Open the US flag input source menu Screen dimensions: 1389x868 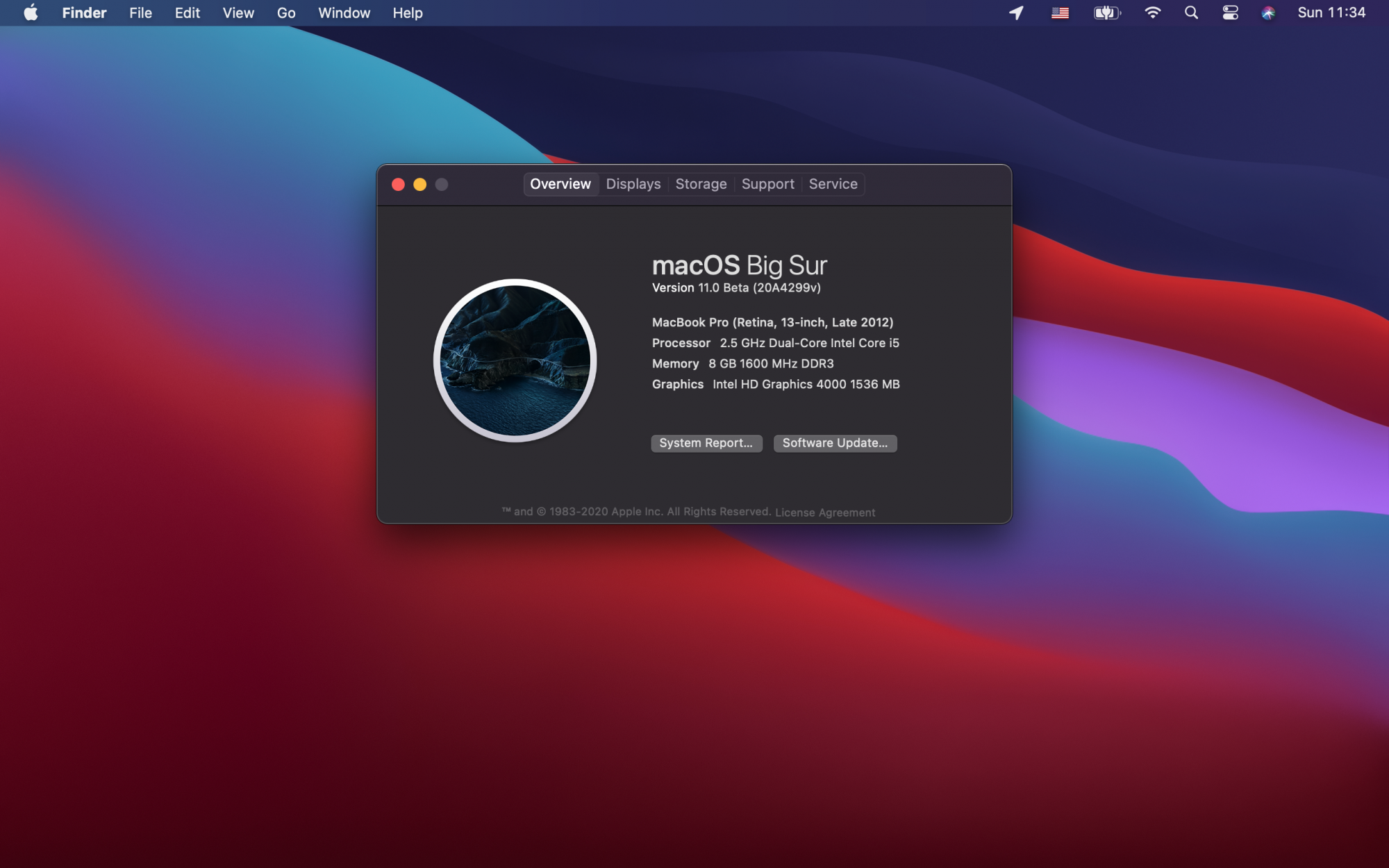coord(1060,12)
